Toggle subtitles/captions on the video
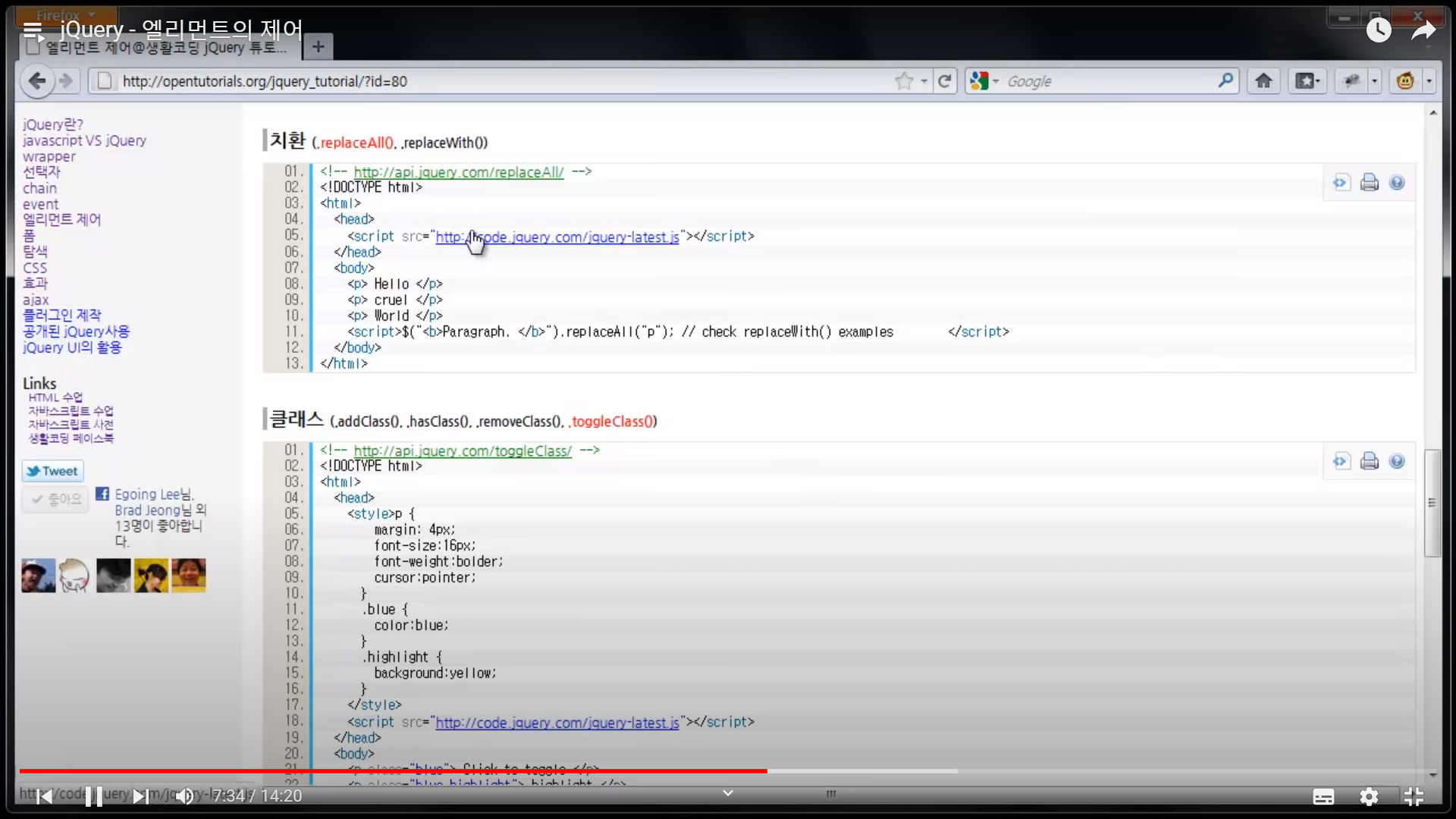Screen dimensions: 1456x819 click(x=1323, y=796)
